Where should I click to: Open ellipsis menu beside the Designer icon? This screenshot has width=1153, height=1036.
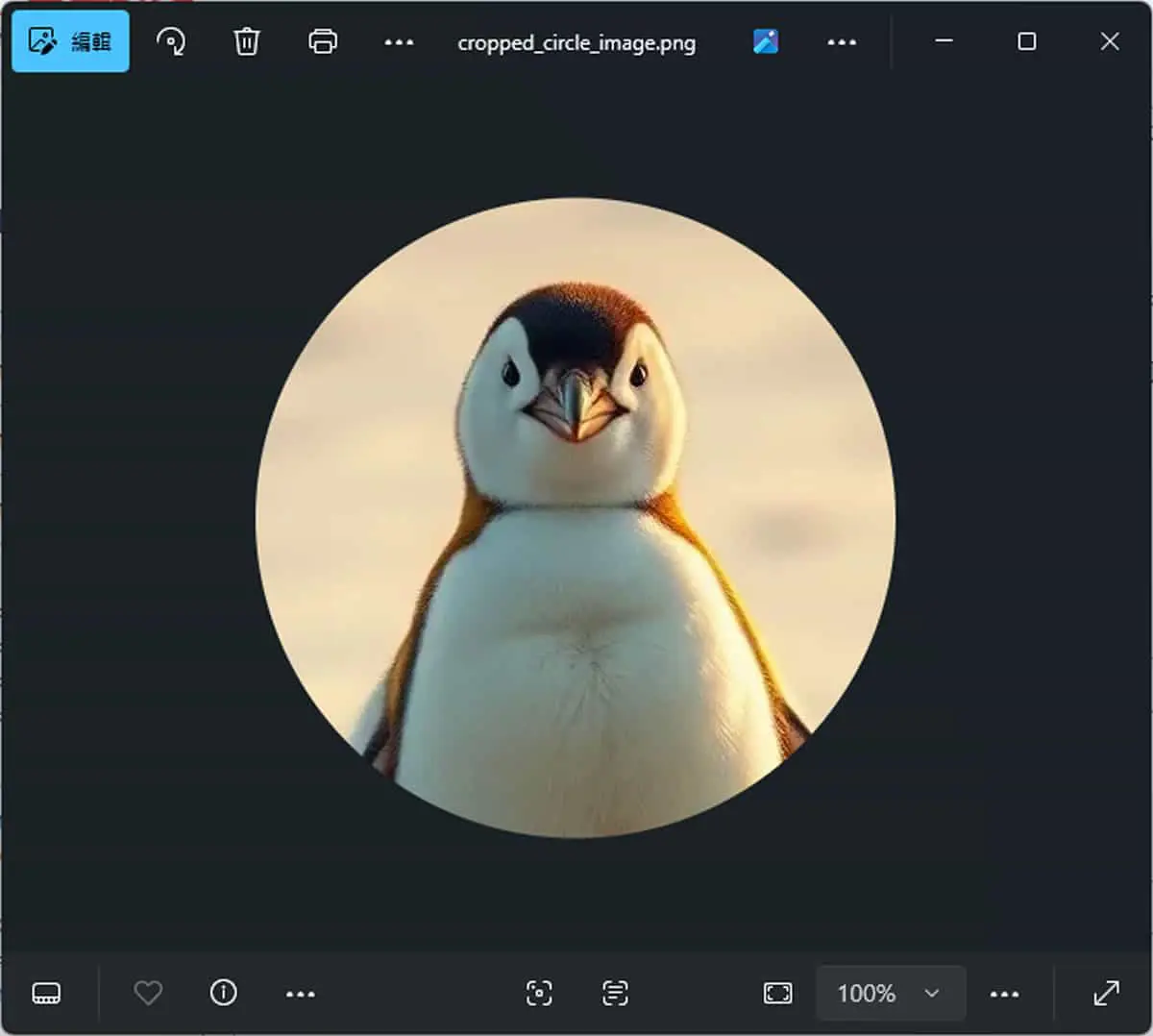(x=842, y=42)
